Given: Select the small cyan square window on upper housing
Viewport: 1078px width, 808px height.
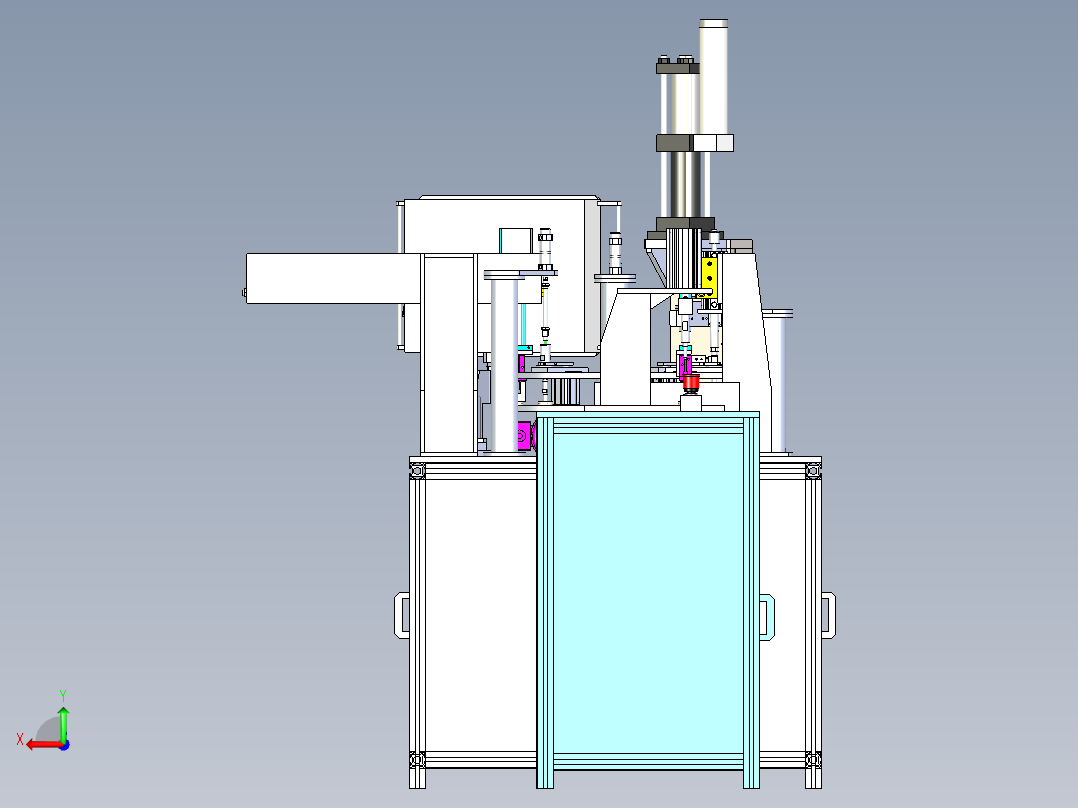Looking at the screenshot, I should click(x=516, y=241).
